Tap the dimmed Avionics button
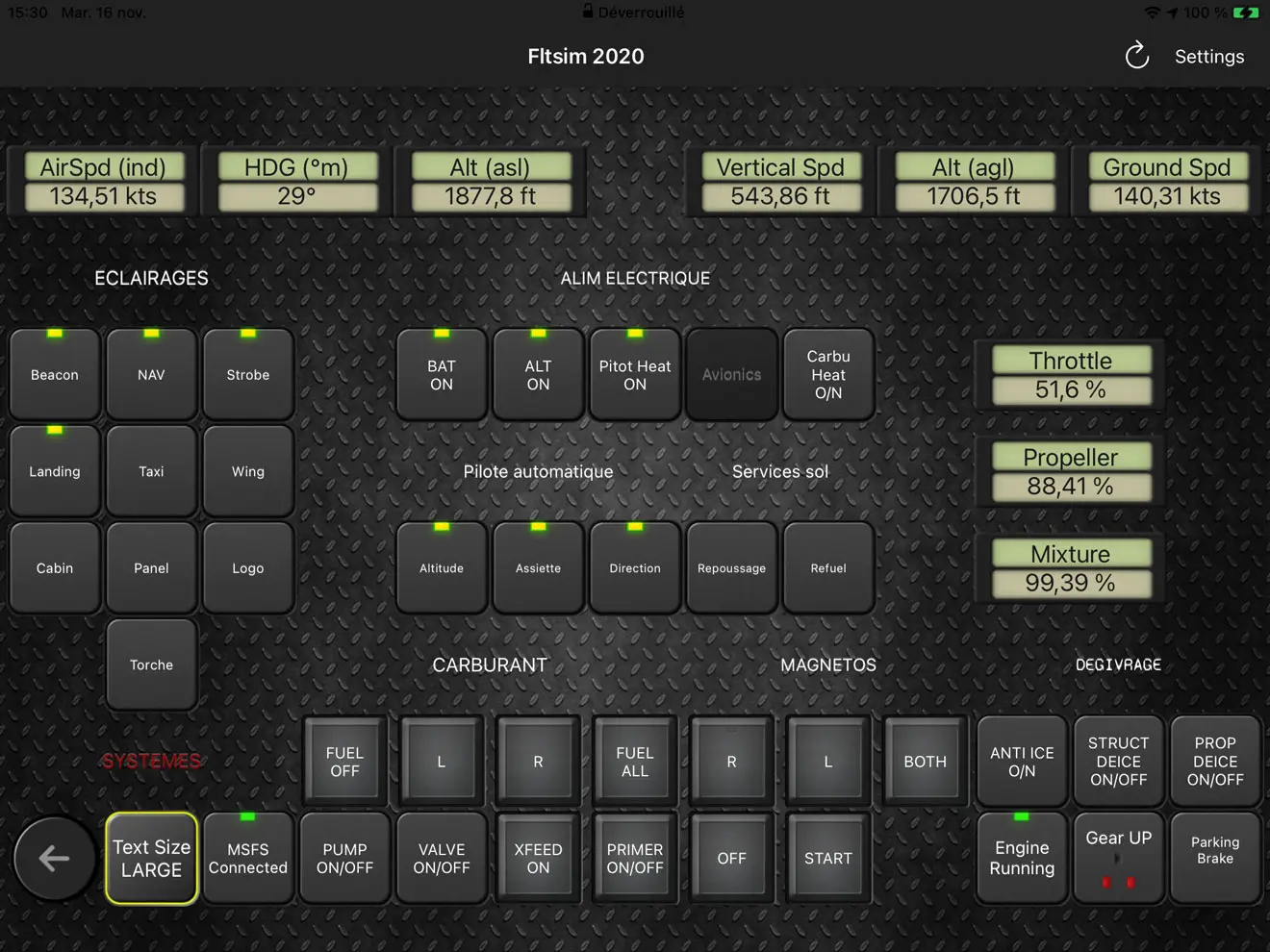Screen dimensions: 1270x952 [x=731, y=374]
